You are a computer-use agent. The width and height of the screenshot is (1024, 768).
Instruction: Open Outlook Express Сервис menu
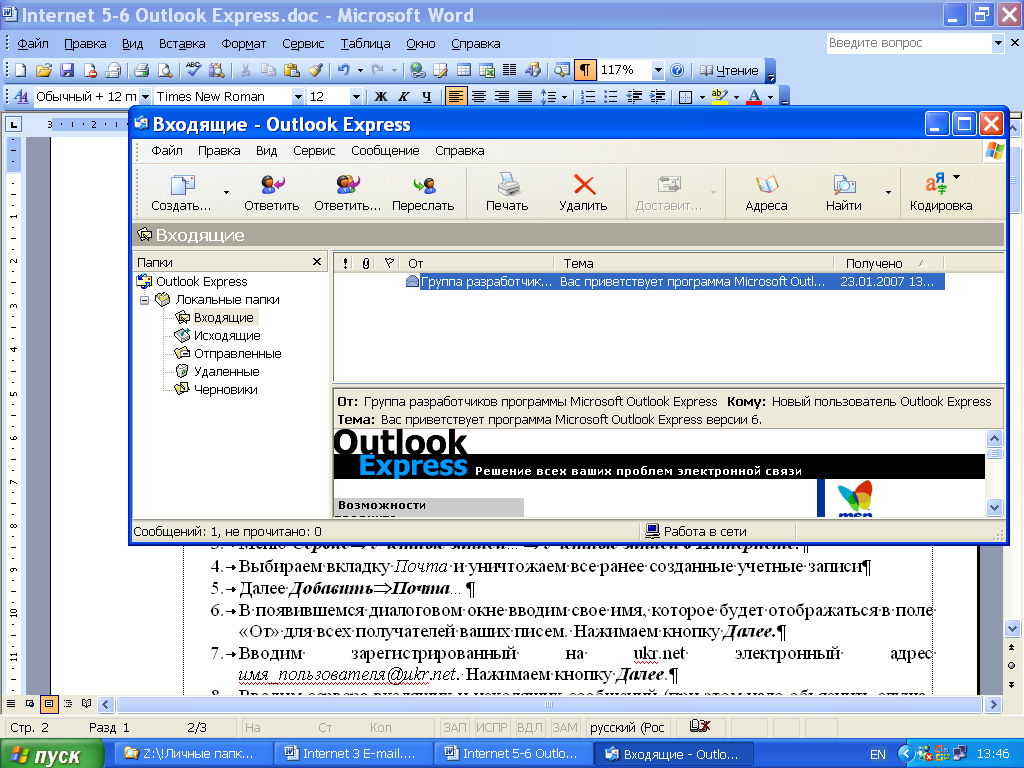point(314,151)
